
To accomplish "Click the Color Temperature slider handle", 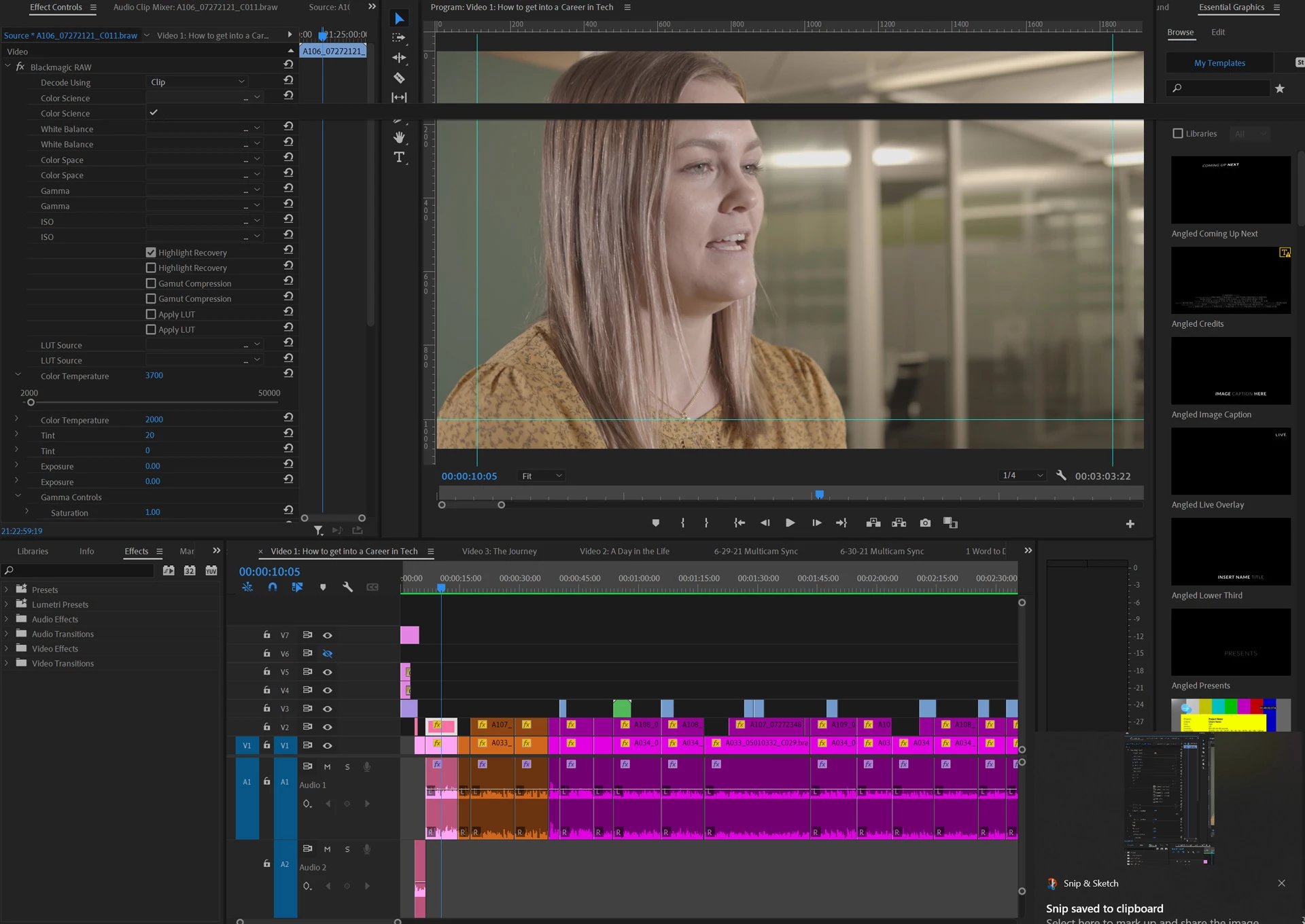I will pyautogui.click(x=31, y=403).
